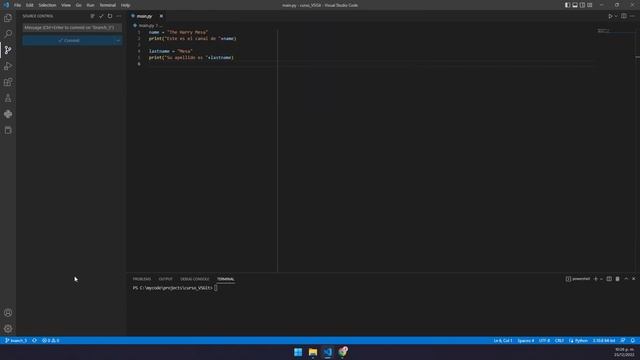Toggle the primary side bar layout icon
This screenshot has height=360, width=640.
tap(567, 5)
